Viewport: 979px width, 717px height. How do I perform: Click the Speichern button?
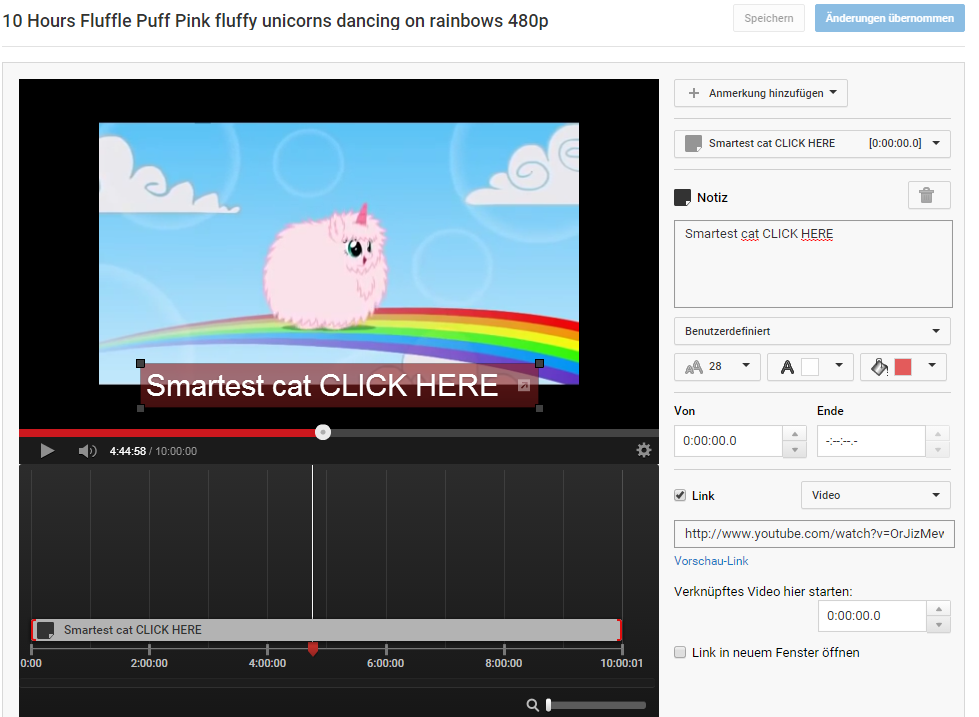(769, 18)
